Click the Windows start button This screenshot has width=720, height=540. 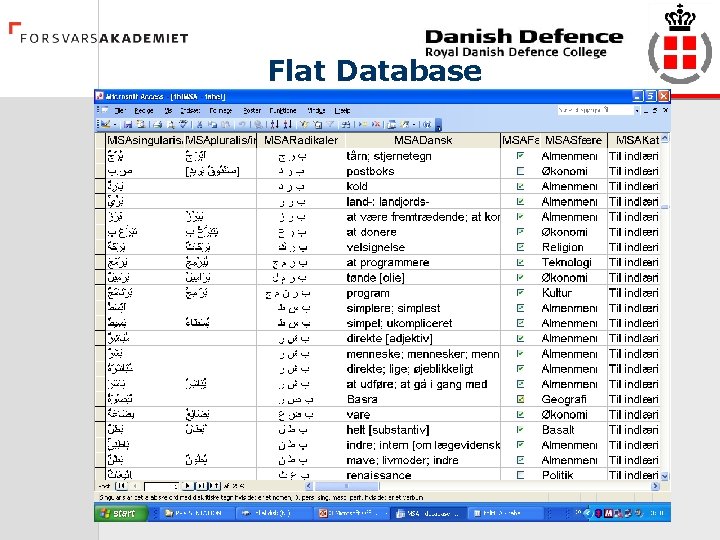[121, 513]
